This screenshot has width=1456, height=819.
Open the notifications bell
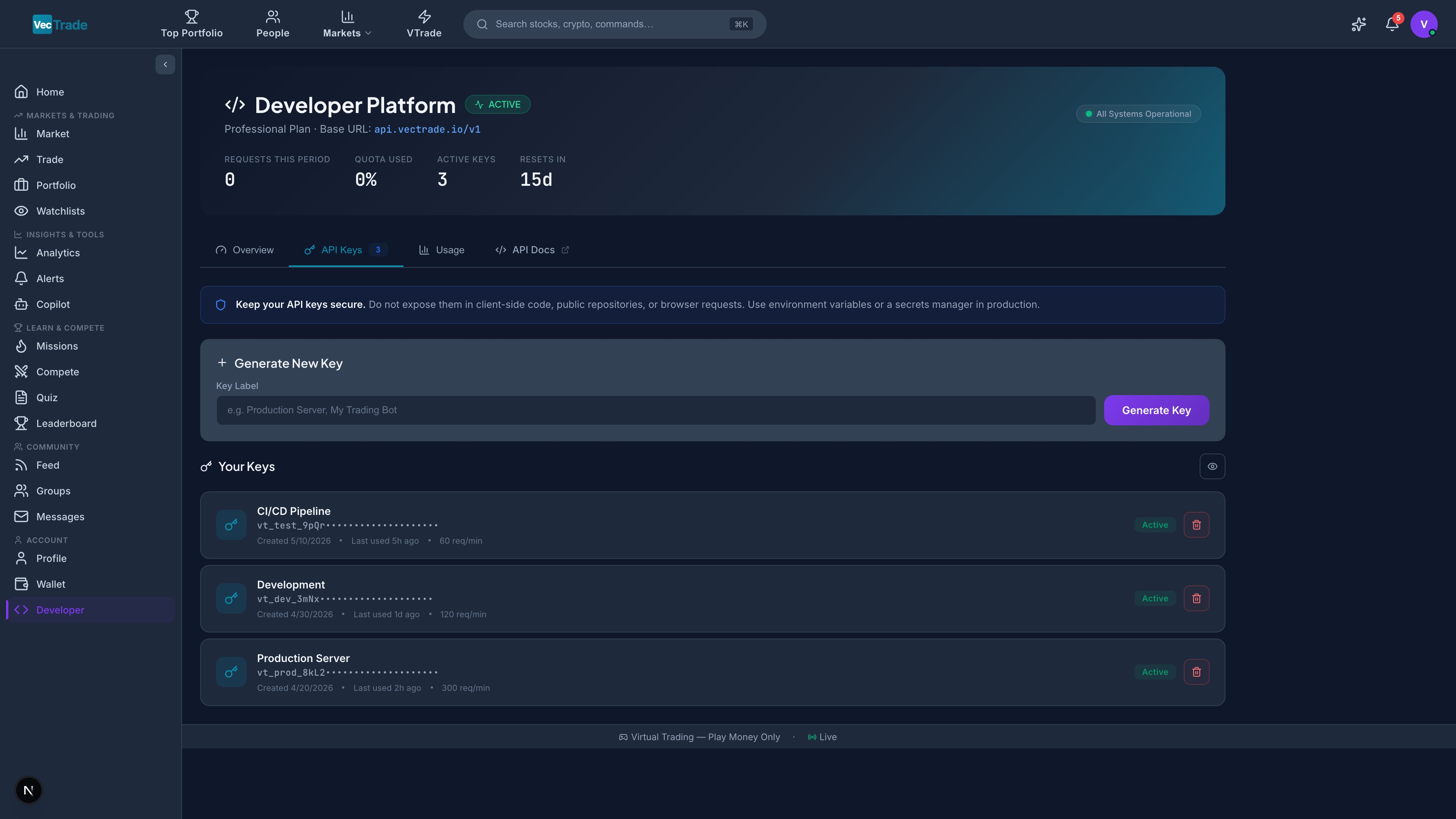(x=1392, y=24)
